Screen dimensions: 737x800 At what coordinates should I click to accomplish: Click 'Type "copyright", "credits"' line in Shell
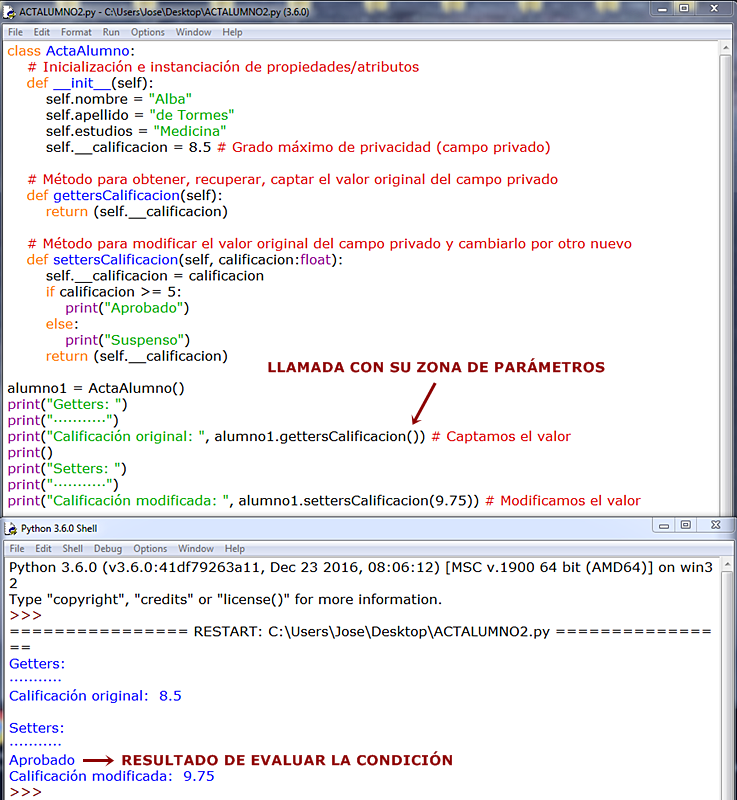(225, 599)
